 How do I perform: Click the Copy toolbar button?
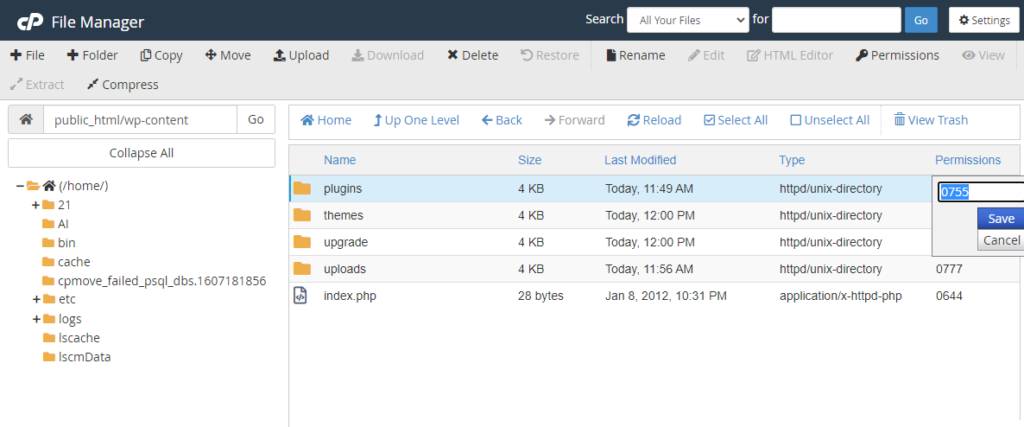[x=161, y=55]
